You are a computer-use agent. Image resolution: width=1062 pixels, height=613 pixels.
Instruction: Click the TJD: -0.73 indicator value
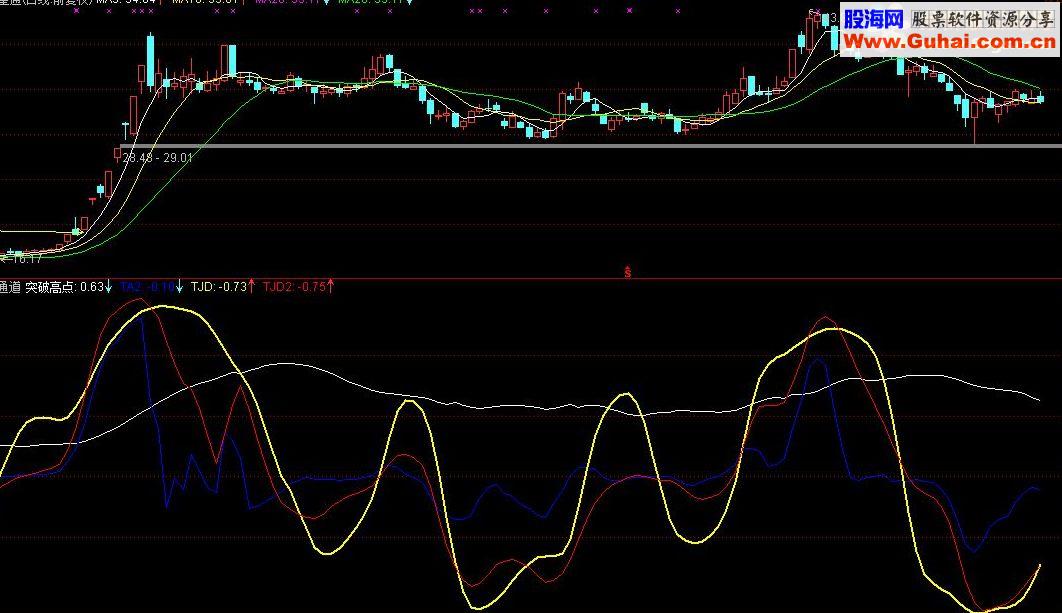click(x=218, y=287)
